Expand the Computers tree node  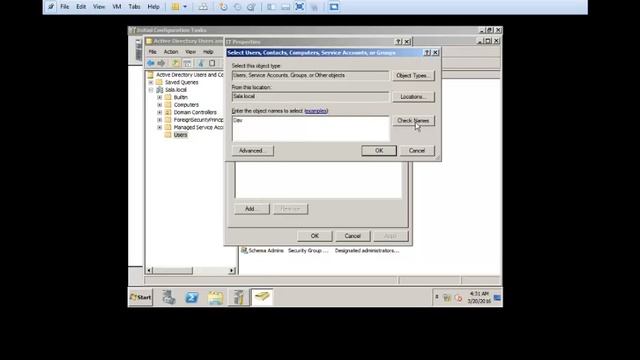(x=160, y=105)
